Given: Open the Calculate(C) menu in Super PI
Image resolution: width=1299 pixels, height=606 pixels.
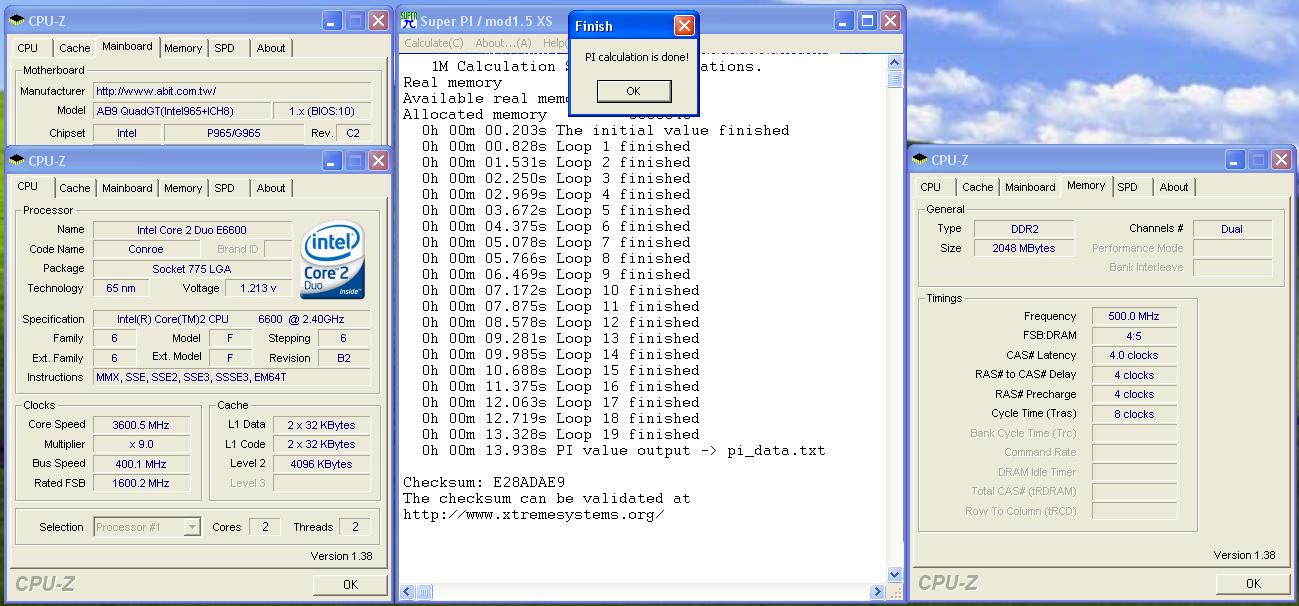Looking at the screenshot, I should click(434, 43).
